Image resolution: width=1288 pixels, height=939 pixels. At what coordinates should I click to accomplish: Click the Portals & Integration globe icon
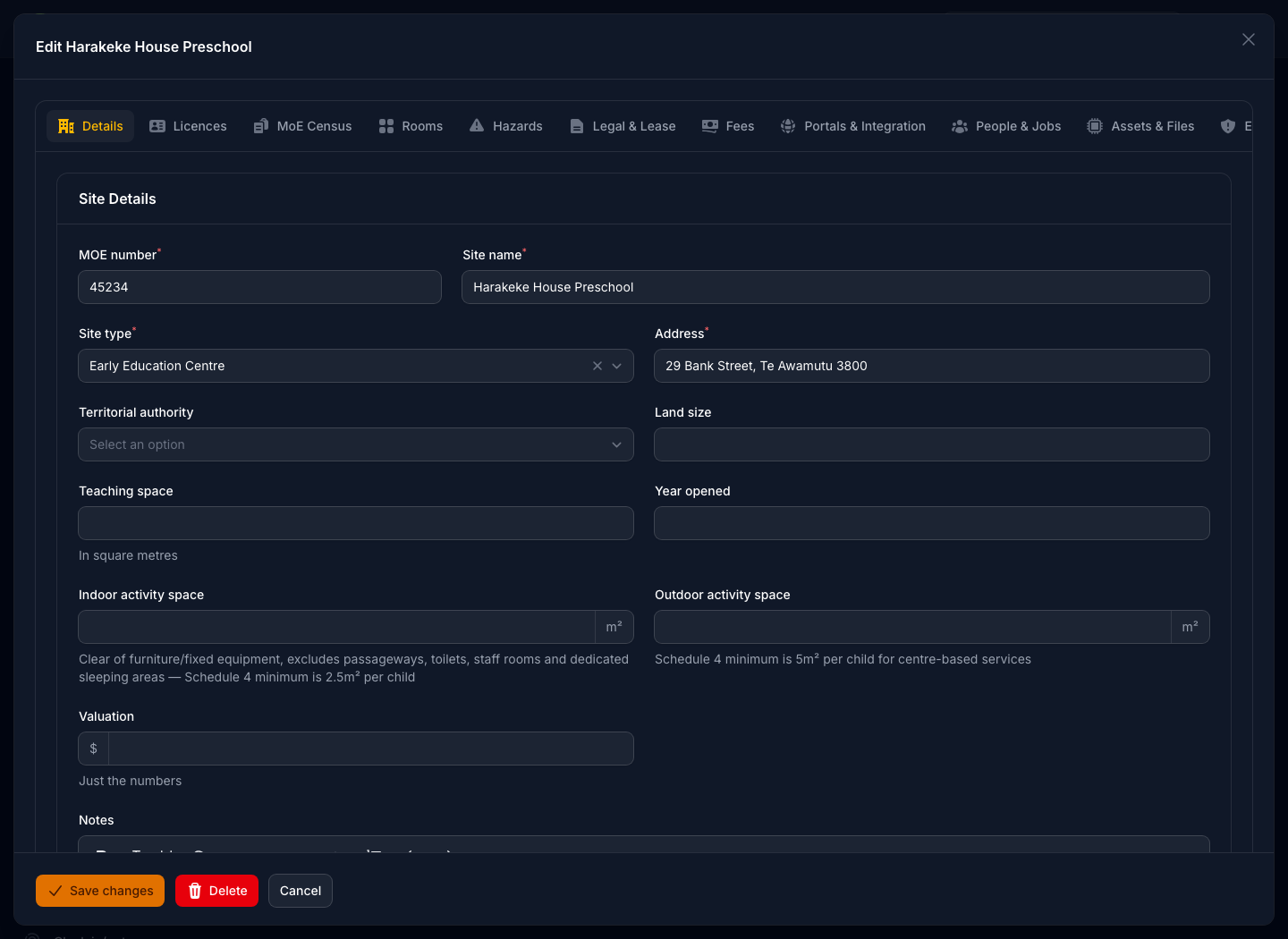pos(788,126)
